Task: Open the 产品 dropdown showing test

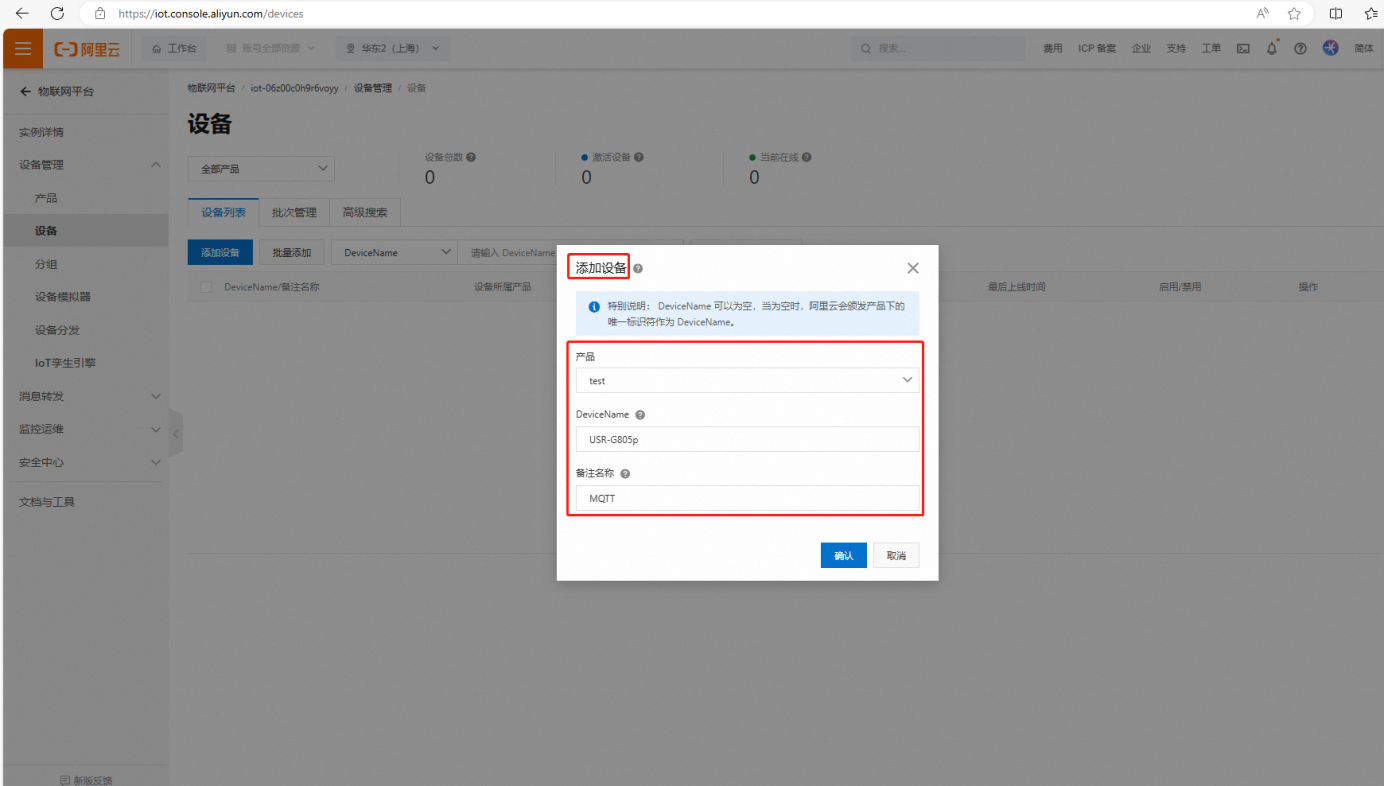Action: point(746,381)
